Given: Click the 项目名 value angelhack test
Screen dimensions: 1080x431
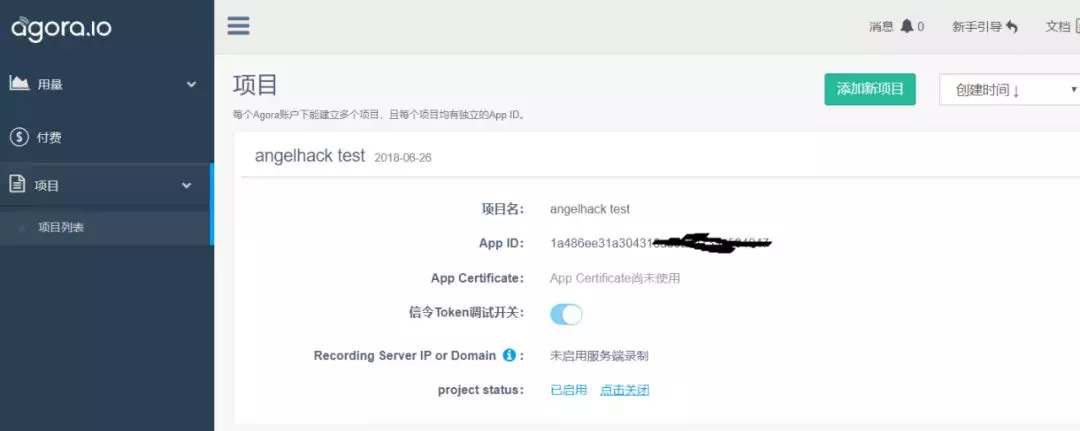Looking at the screenshot, I should [x=590, y=209].
